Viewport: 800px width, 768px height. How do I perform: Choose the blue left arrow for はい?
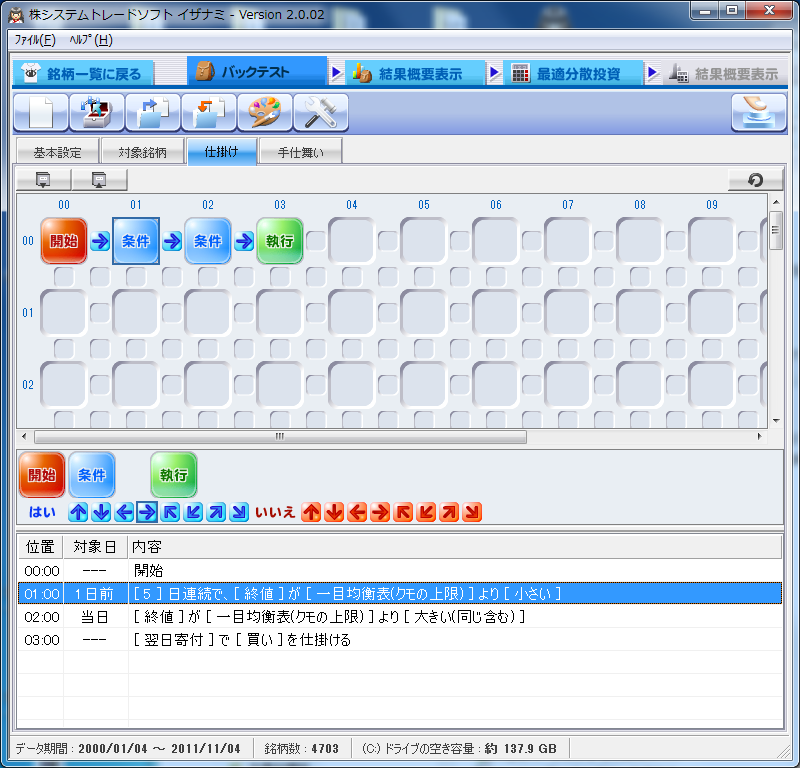124,512
